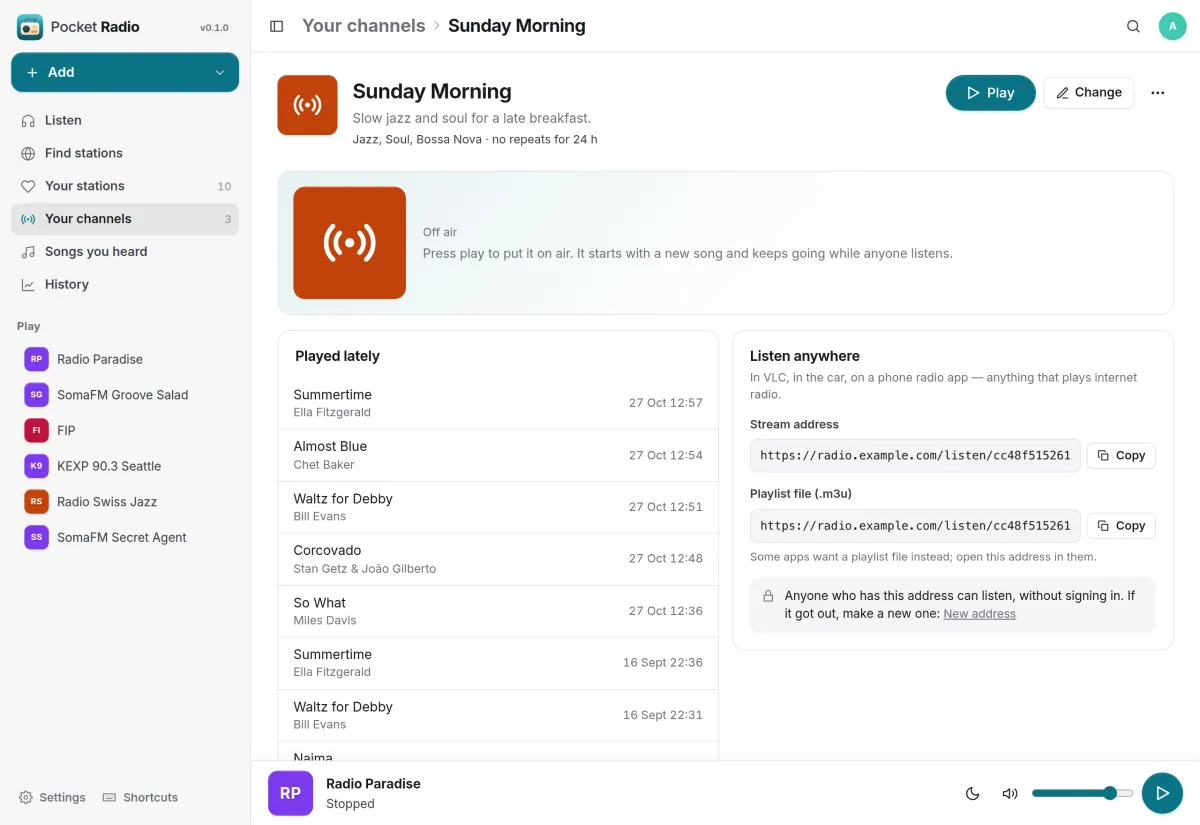Open Your stations list
1200x825 pixels.
125,186
